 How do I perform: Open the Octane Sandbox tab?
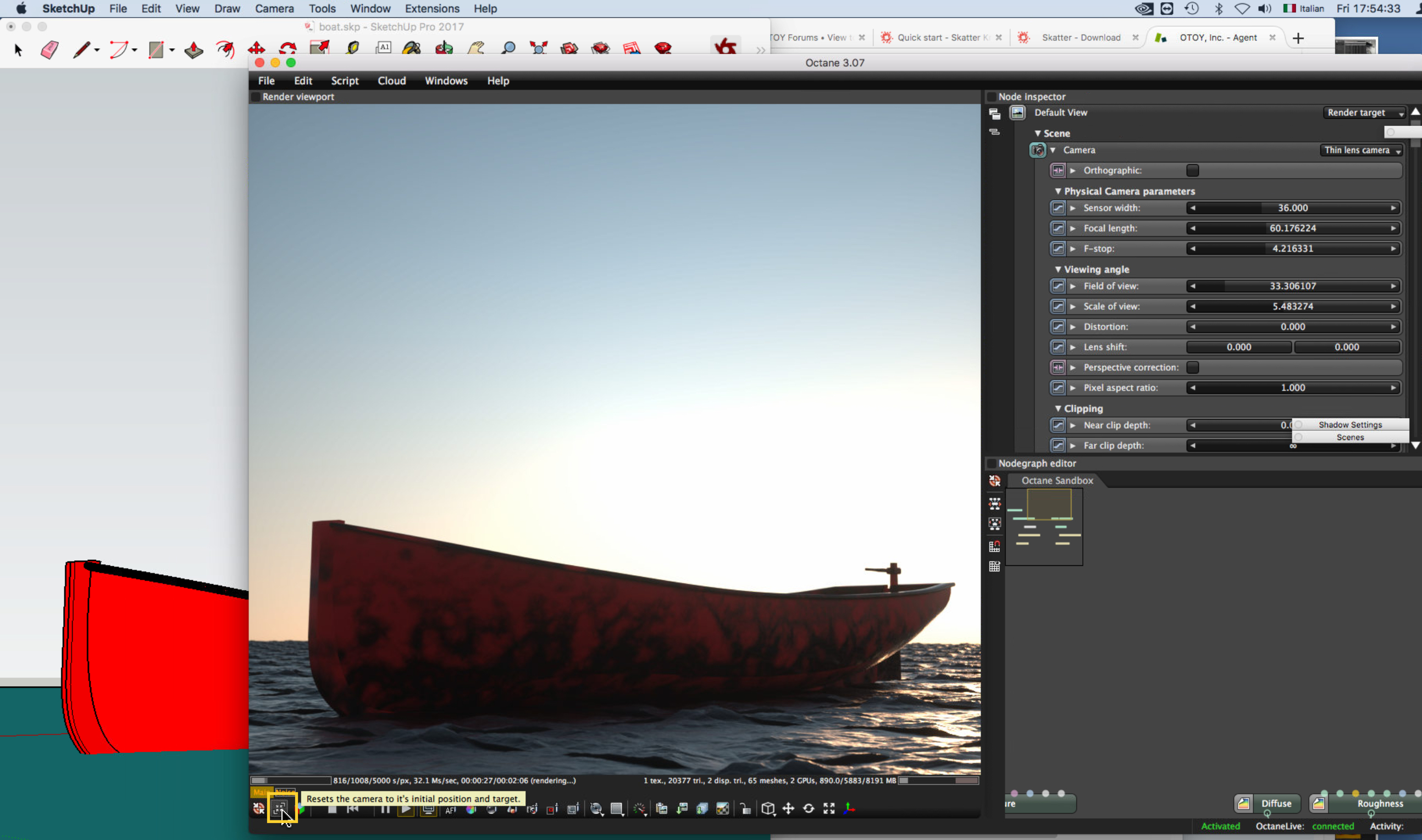pos(1056,480)
